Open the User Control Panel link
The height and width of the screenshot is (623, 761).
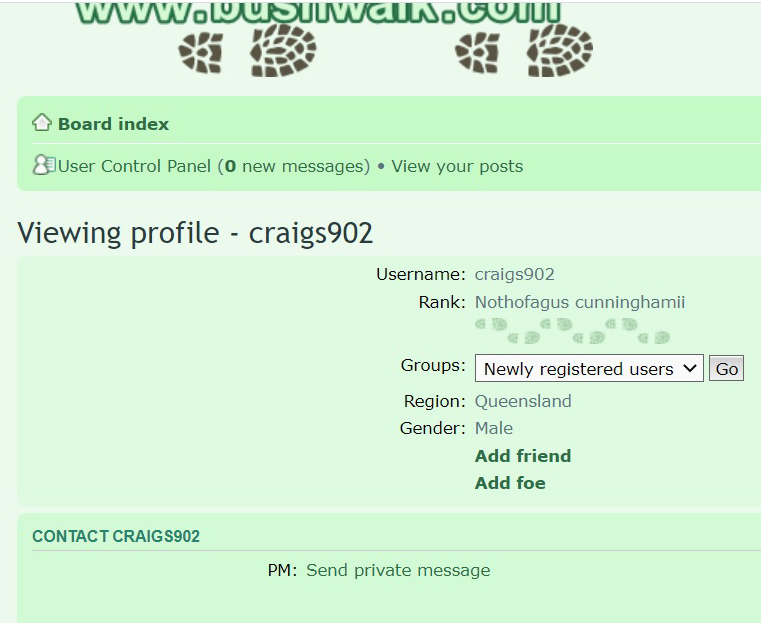tap(134, 166)
